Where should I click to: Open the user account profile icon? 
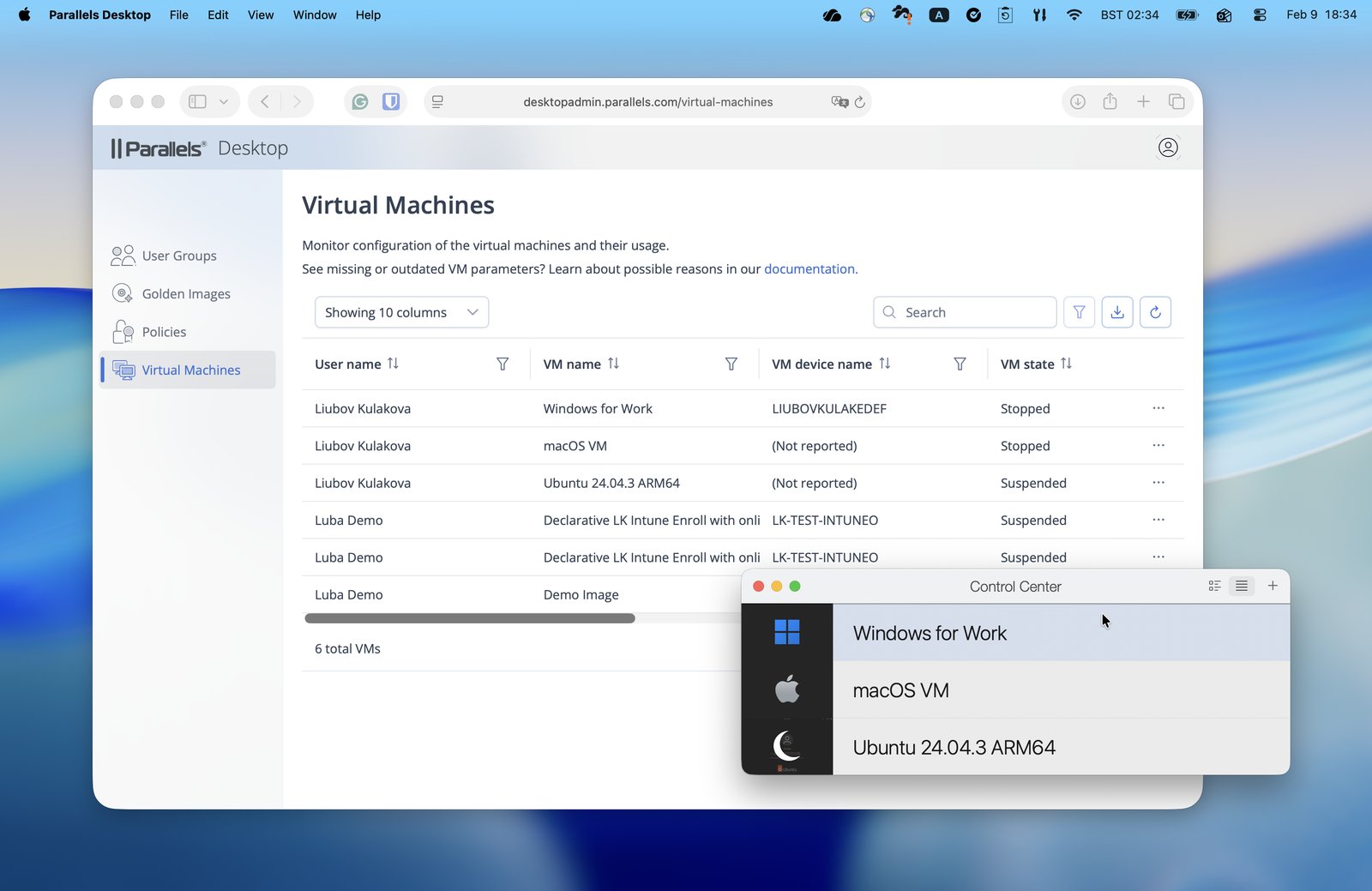pyautogui.click(x=1168, y=147)
